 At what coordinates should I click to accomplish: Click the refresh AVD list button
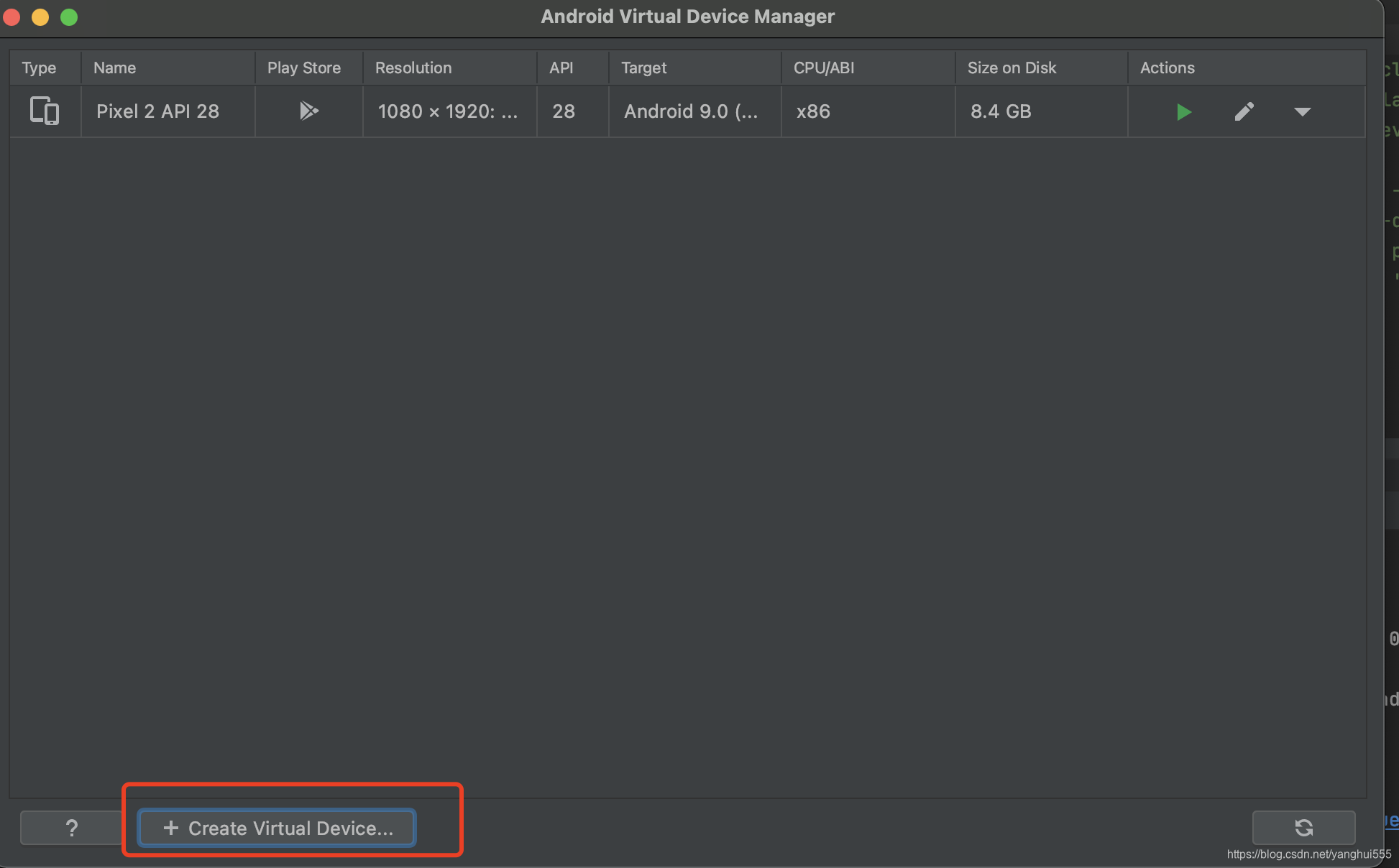(1303, 828)
